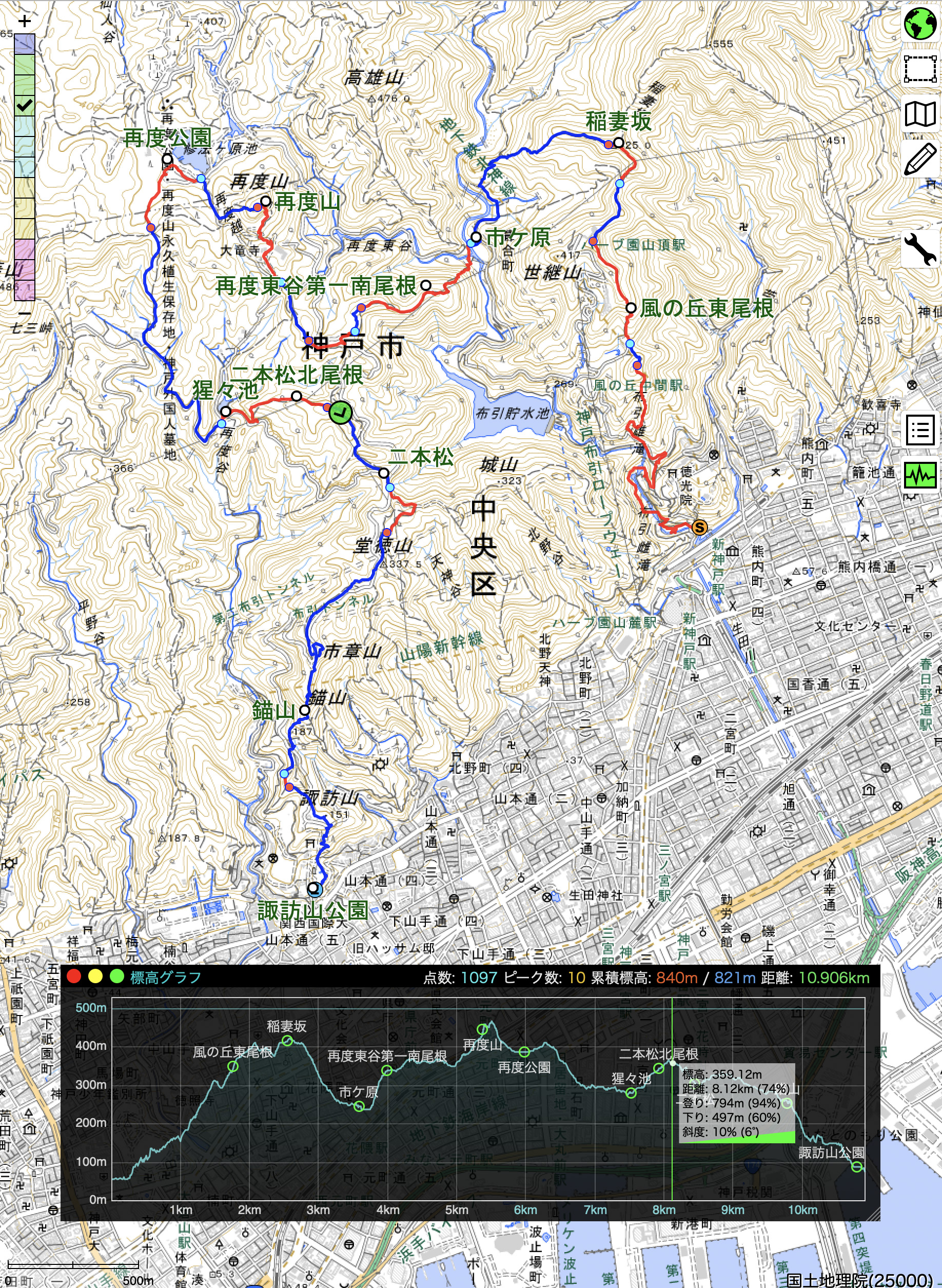Activate the dashed rectangle selection tool
The height and width of the screenshot is (1288, 942).
[x=920, y=68]
